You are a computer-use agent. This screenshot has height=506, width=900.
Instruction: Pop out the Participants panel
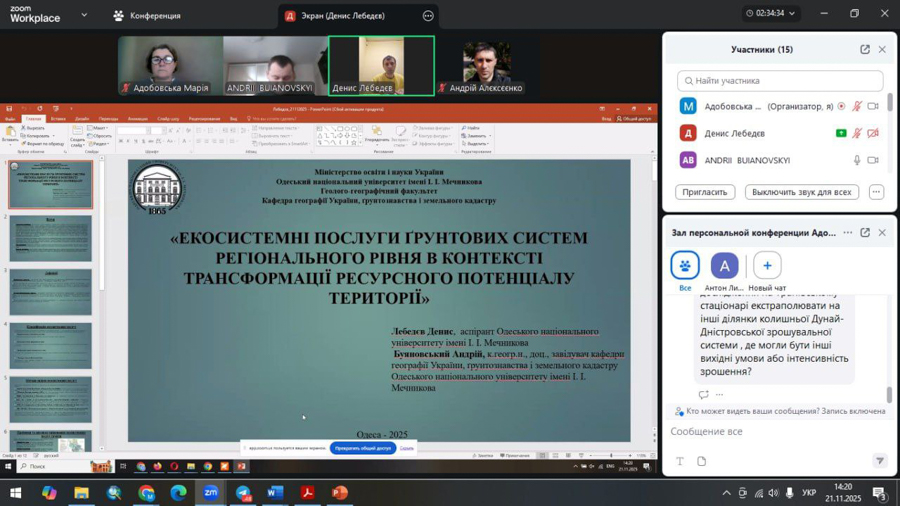tap(865, 49)
